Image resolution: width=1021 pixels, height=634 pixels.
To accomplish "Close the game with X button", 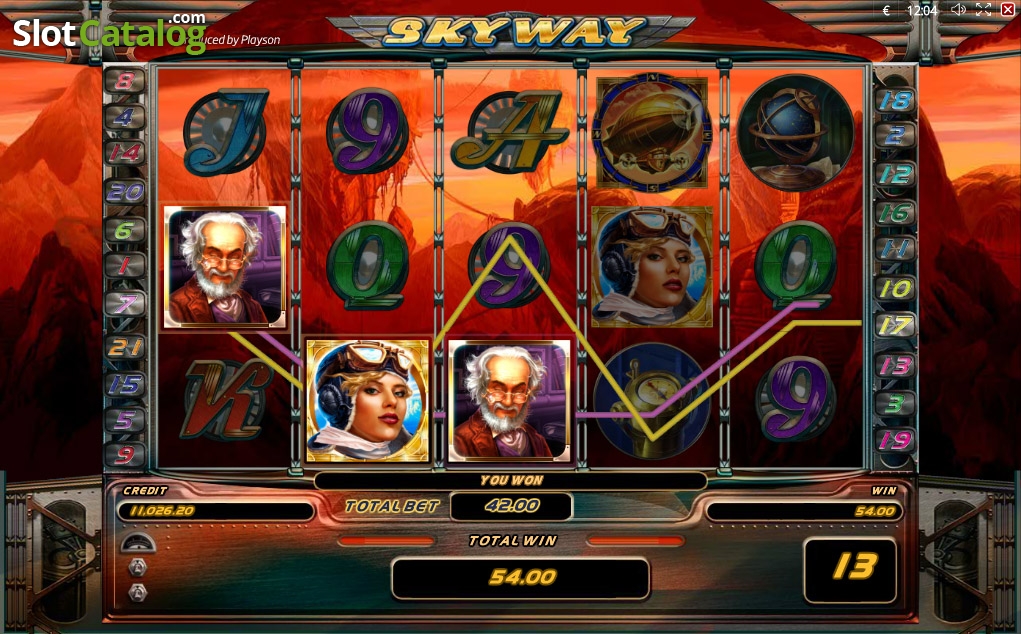I will pos(1007,10).
